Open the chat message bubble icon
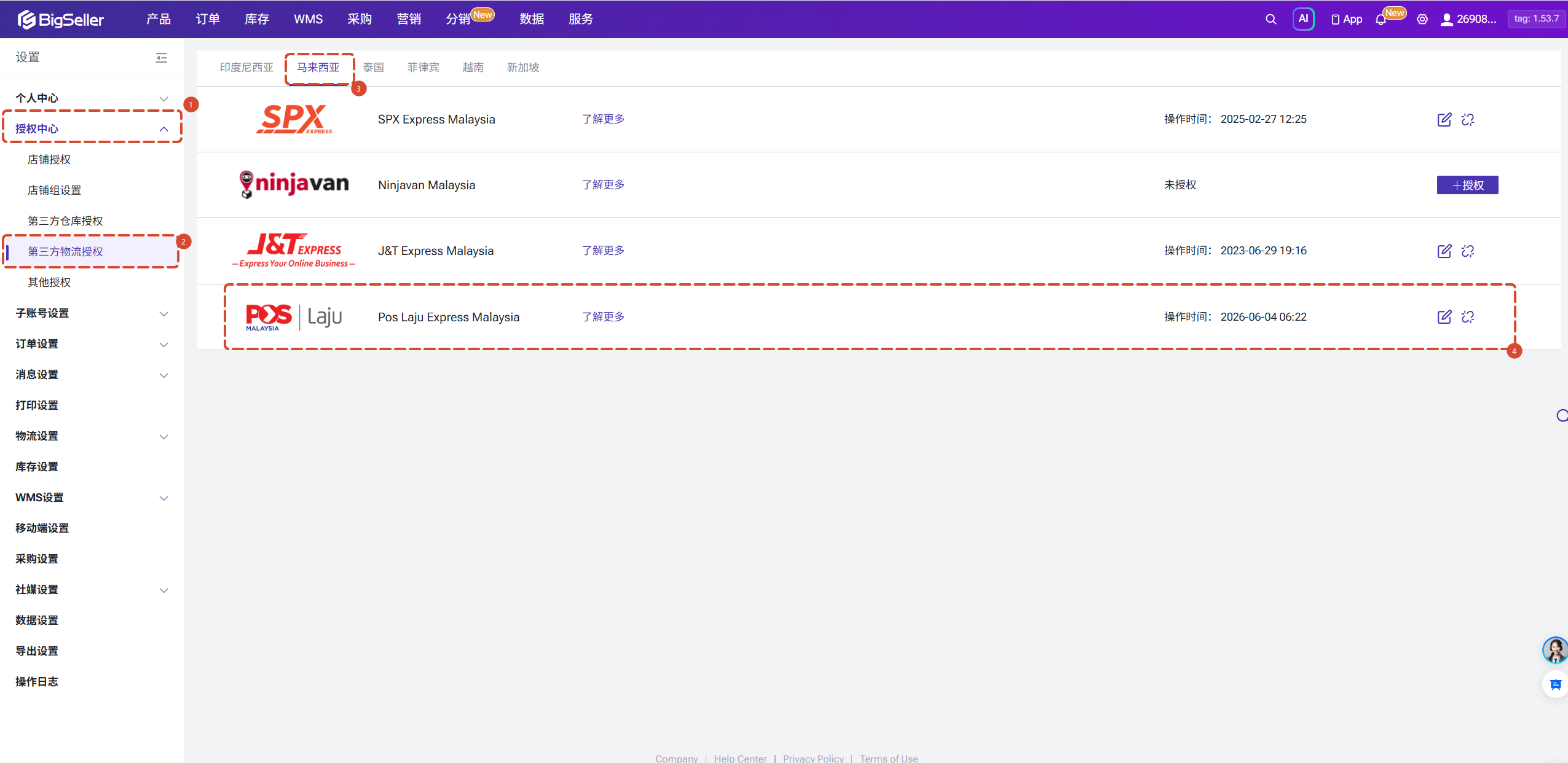The width and height of the screenshot is (1568, 763). tap(1555, 684)
